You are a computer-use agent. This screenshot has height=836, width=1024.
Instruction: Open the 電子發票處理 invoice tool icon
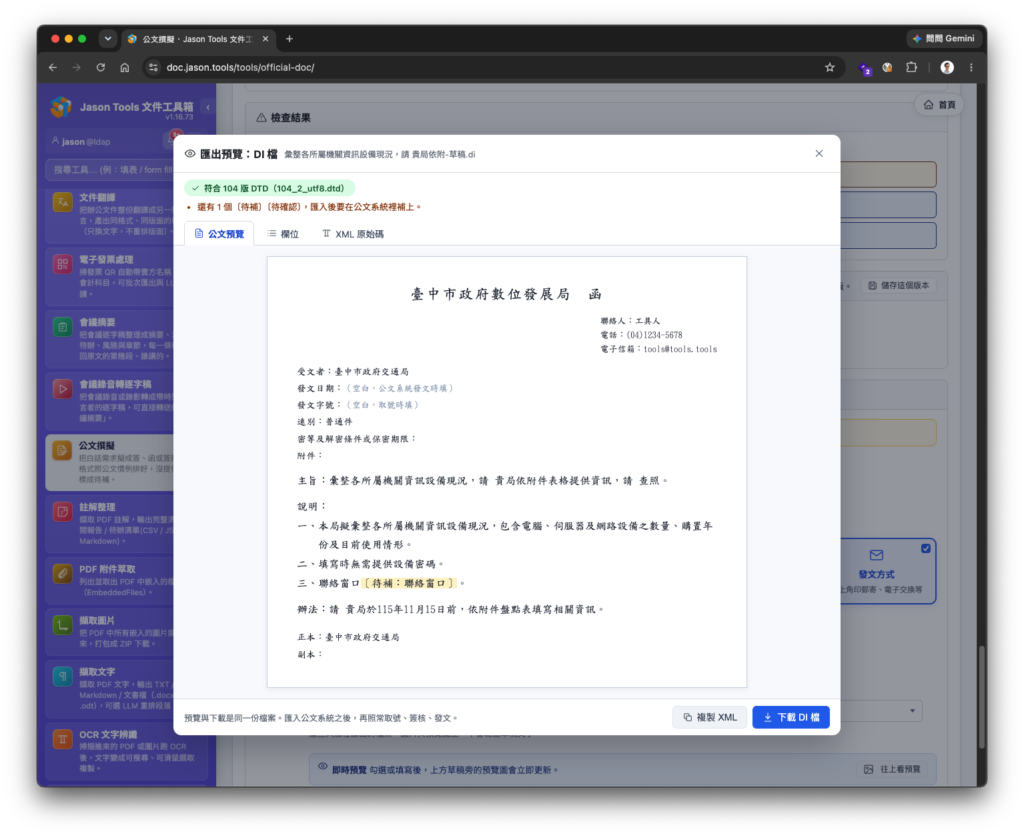click(x=63, y=265)
